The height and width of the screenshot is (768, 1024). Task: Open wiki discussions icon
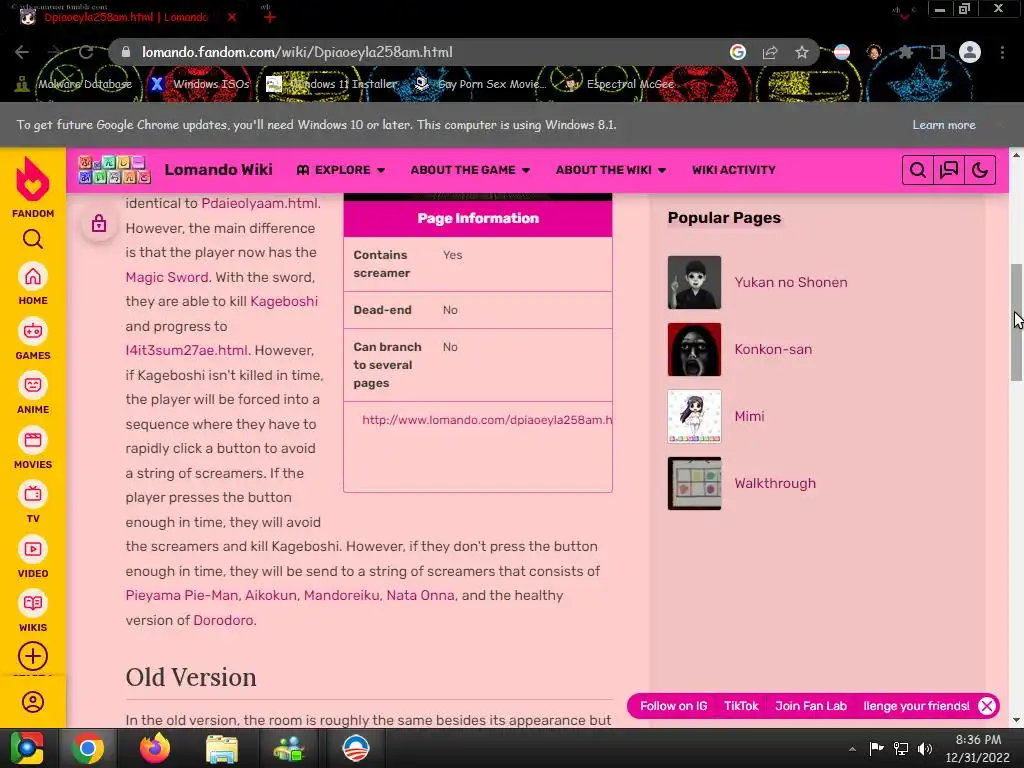point(949,170)
